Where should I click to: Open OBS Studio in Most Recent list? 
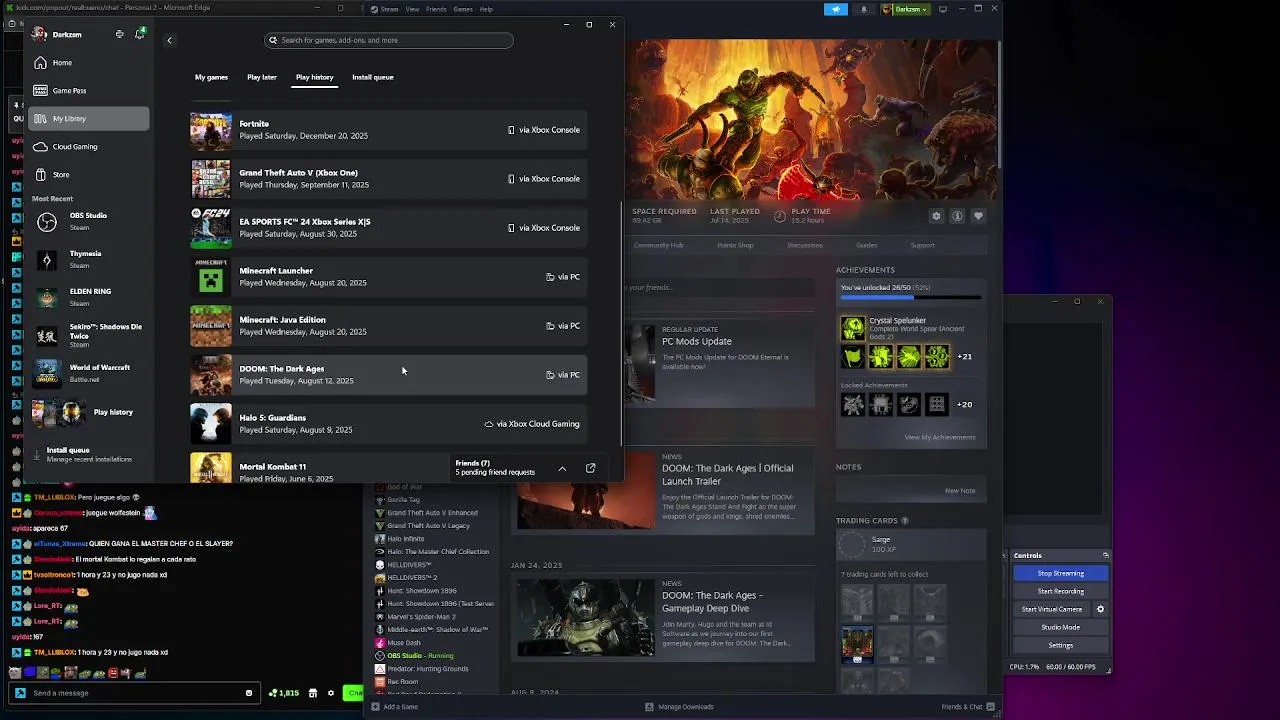point(89,221)
